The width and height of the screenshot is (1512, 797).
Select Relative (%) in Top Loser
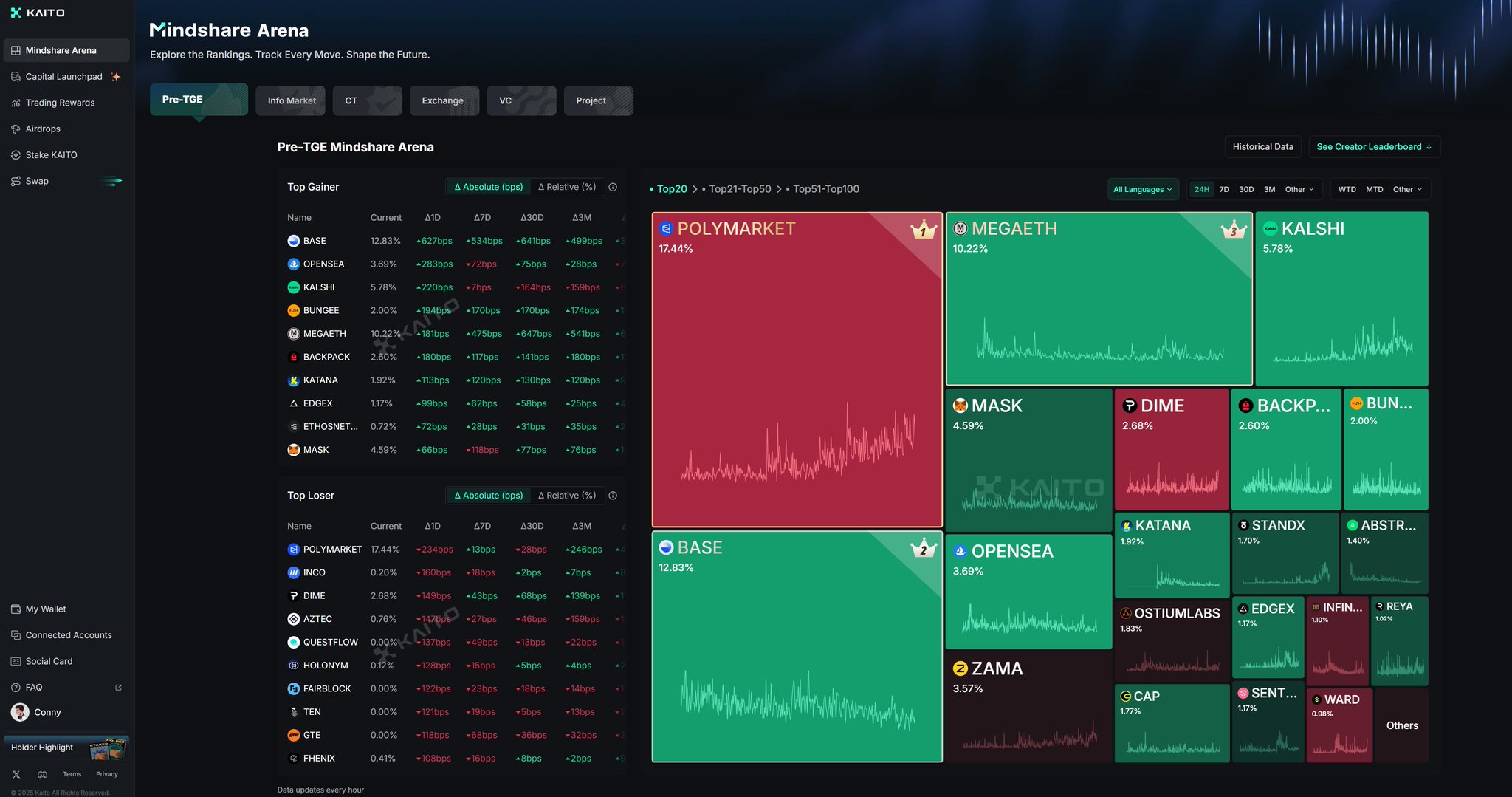tap(567, 496)
